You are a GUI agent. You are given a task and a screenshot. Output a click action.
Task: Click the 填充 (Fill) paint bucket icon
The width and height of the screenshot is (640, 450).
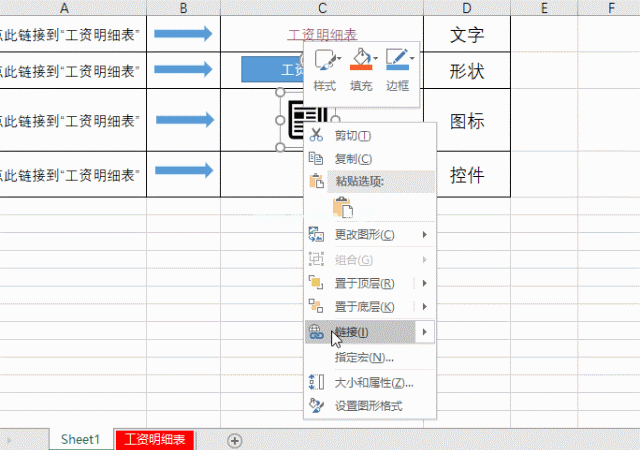(360, 61)
